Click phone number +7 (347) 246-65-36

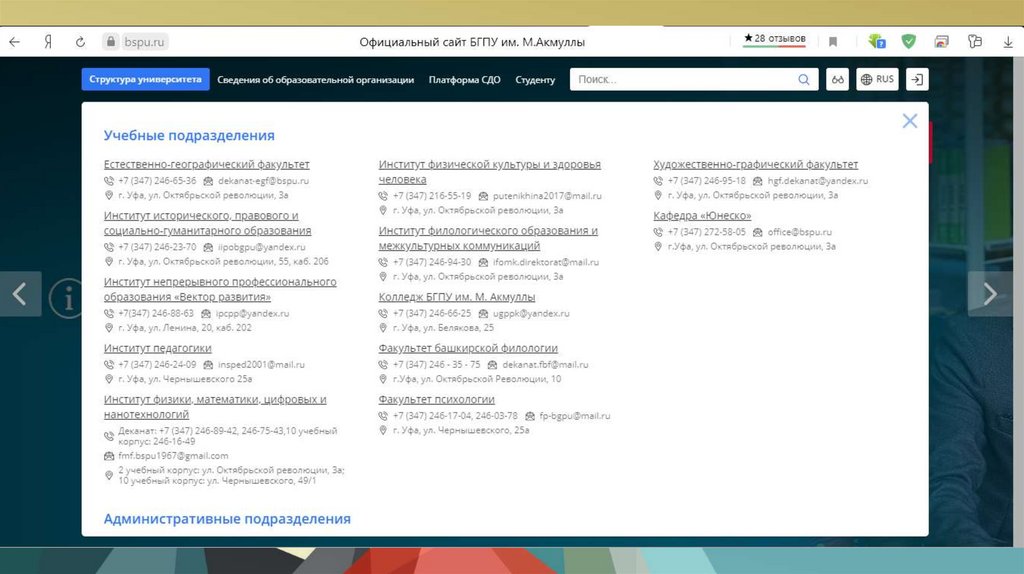click(x=157, y=181)
